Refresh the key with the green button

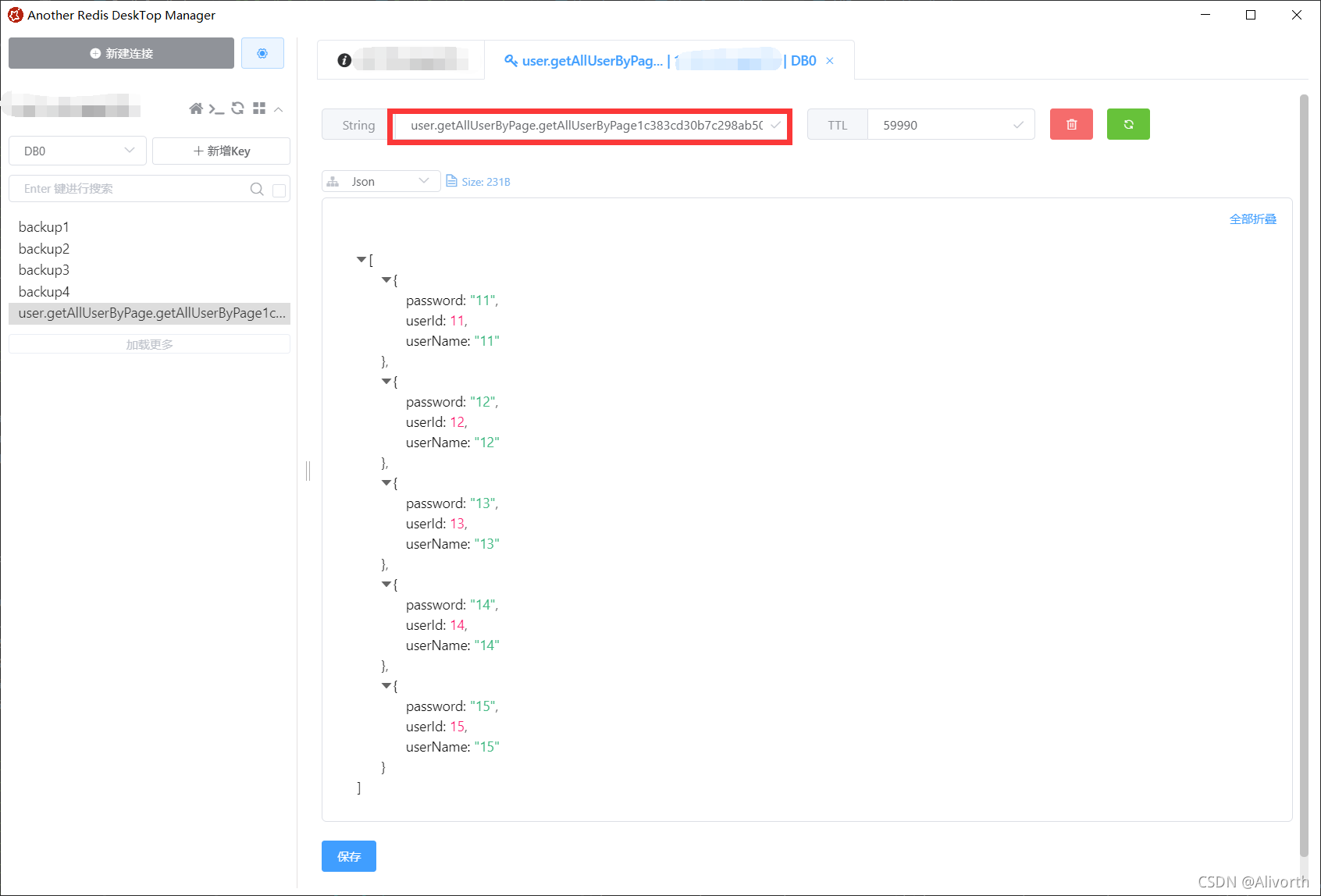1128,124
